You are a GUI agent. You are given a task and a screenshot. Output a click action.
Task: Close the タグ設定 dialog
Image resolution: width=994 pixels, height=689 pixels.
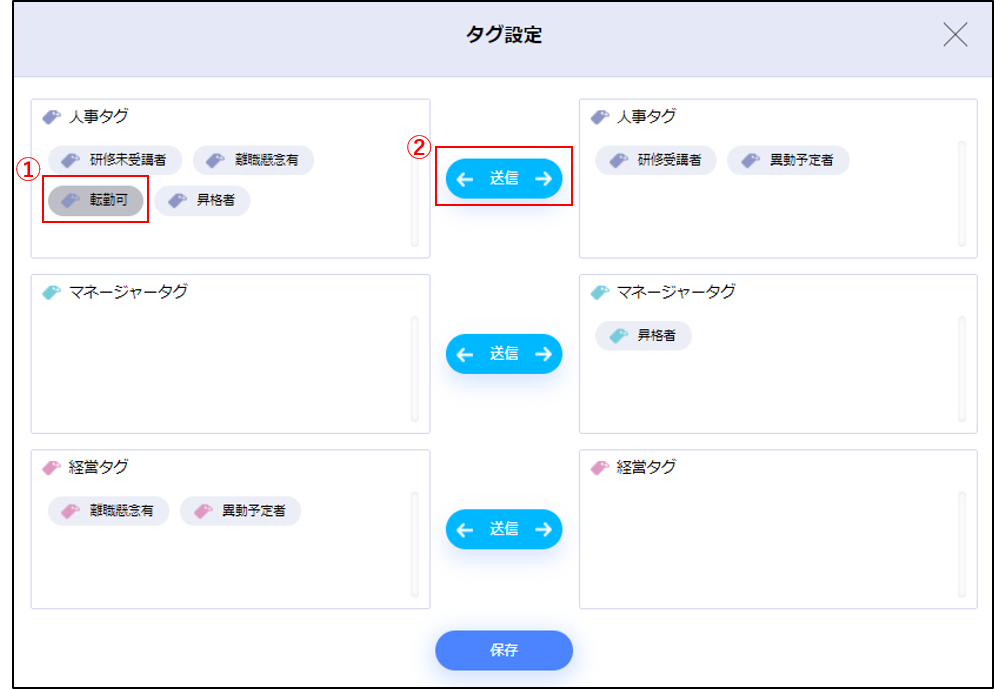point(955,35)
